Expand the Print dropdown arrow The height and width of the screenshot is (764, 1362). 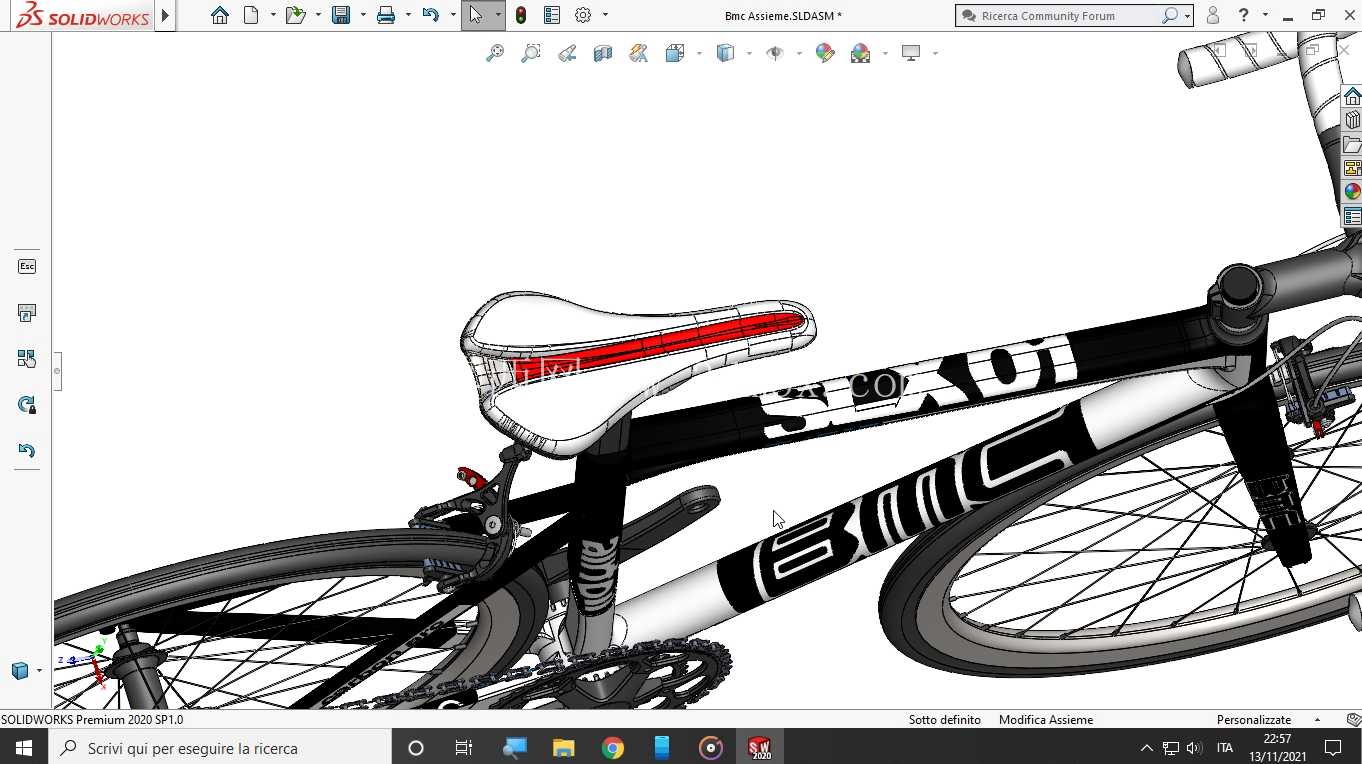tap(408, 15)
